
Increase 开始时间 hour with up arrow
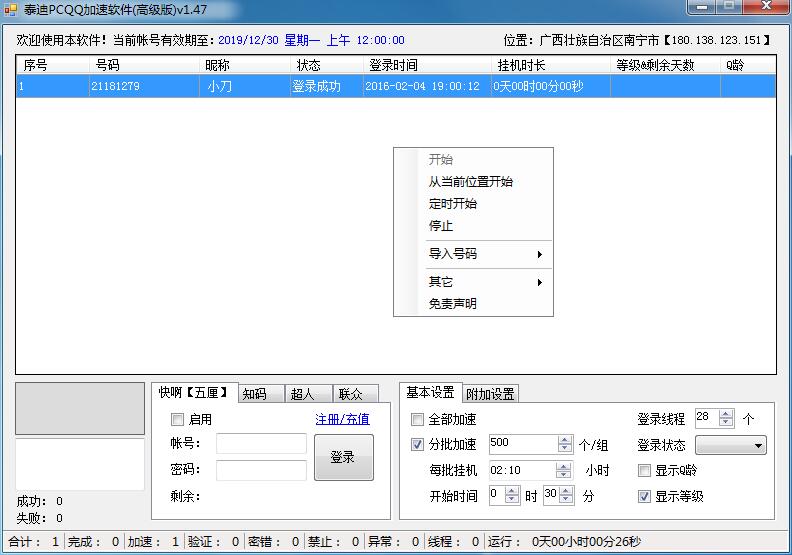pos(512,491)
